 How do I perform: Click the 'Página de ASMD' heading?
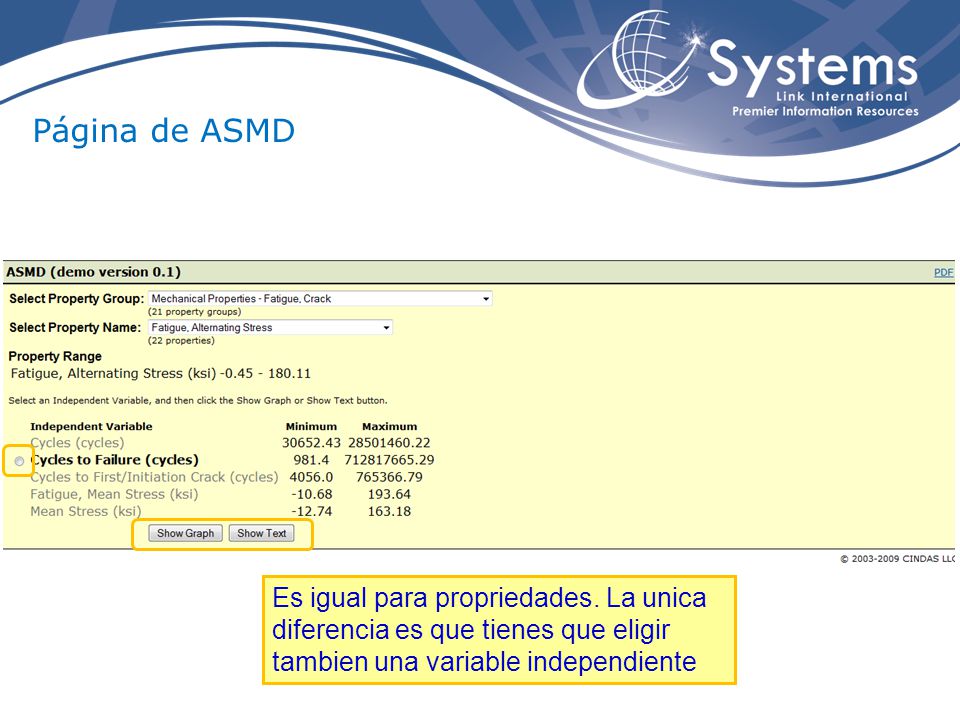[163, 131]
